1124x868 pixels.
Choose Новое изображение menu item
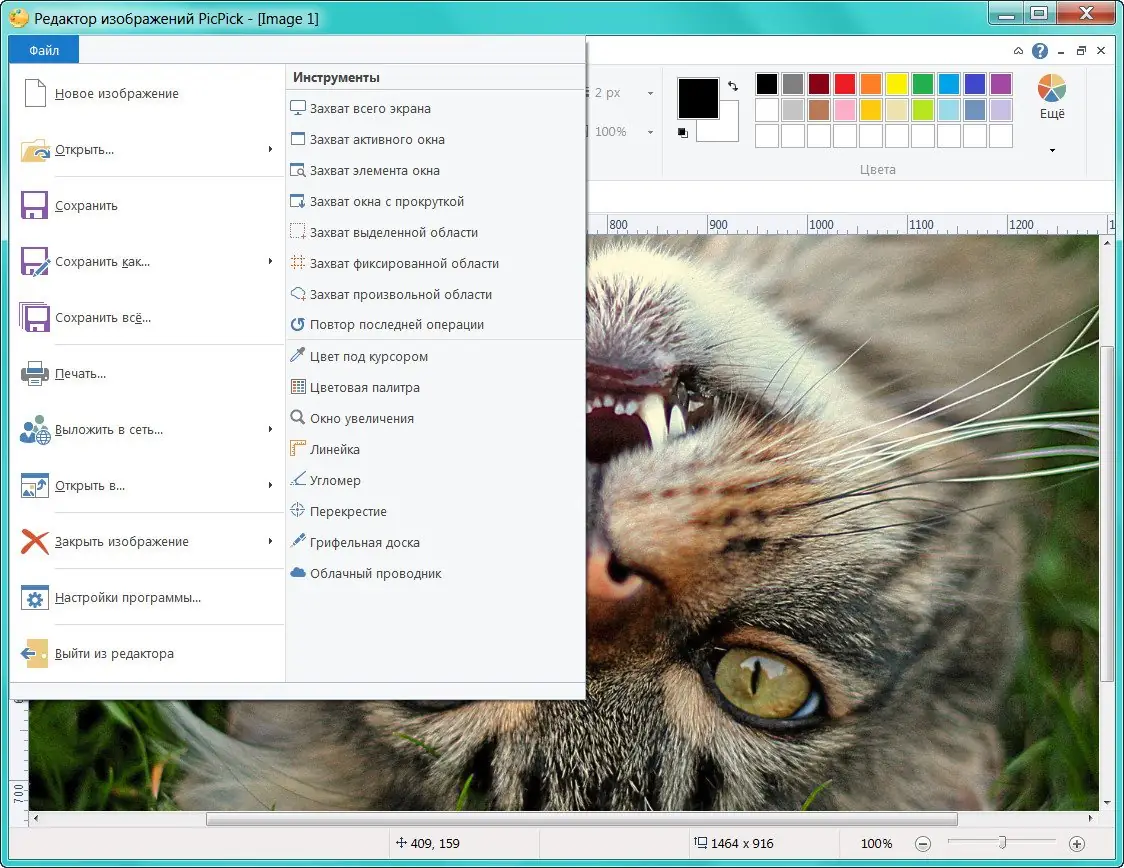[147, 93]
